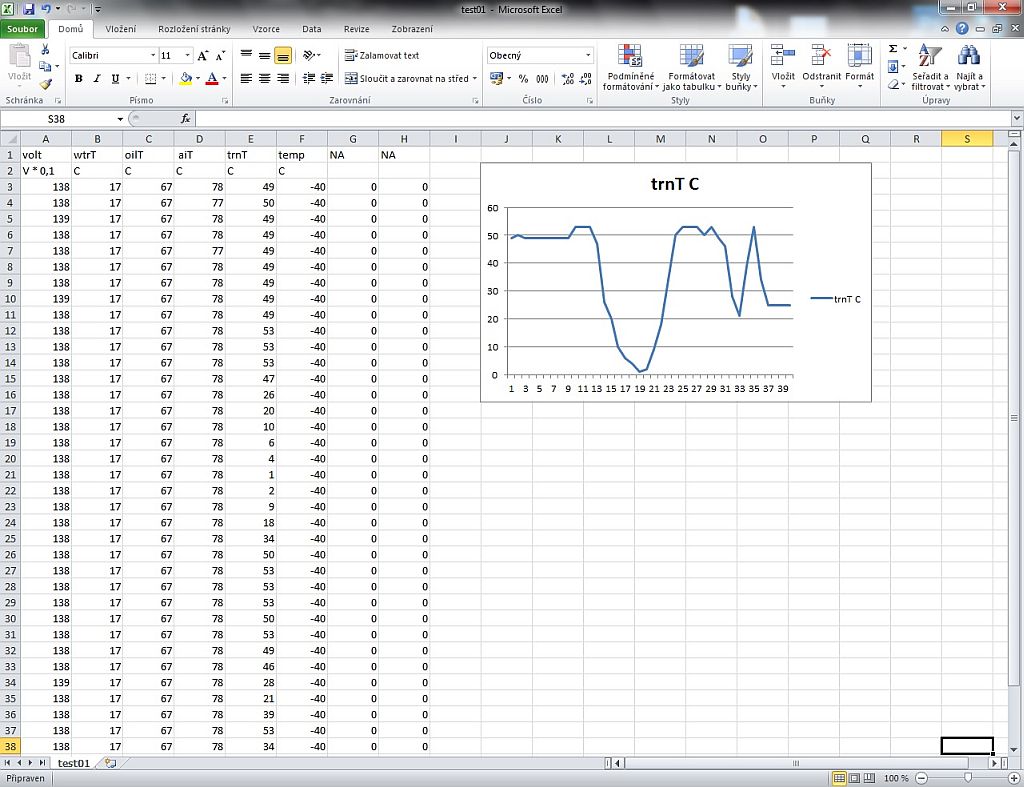Open the Soubor file menu
This screenshot has height=787, width=1024.
[x=22, y=30]
